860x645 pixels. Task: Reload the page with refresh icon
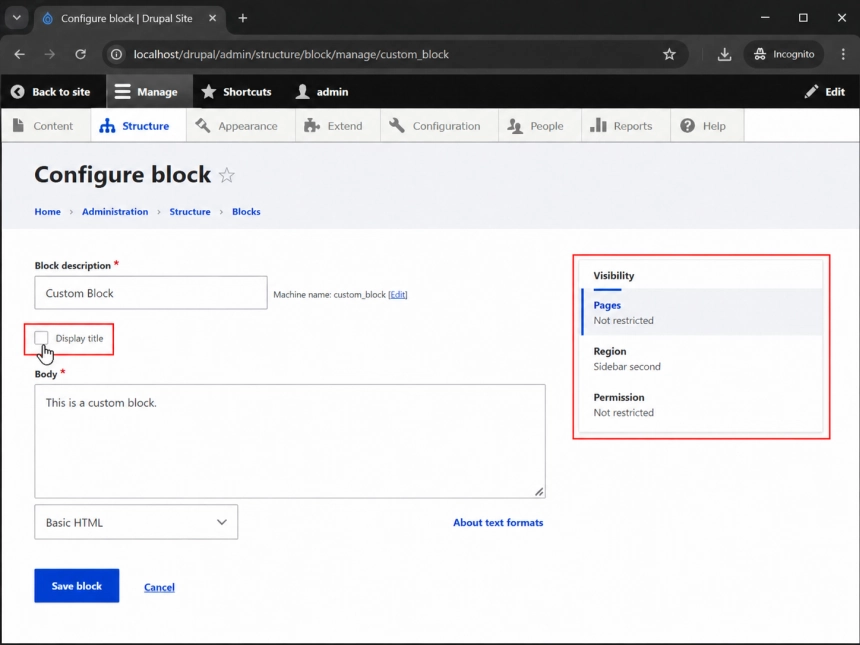pyautogui.click(x=81, y=54)
